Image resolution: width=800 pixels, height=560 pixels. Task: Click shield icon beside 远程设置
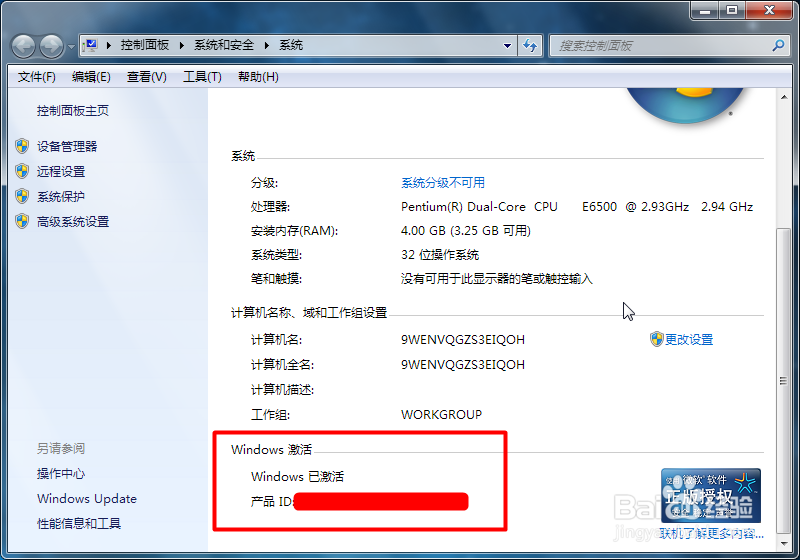tap(22, 171)
